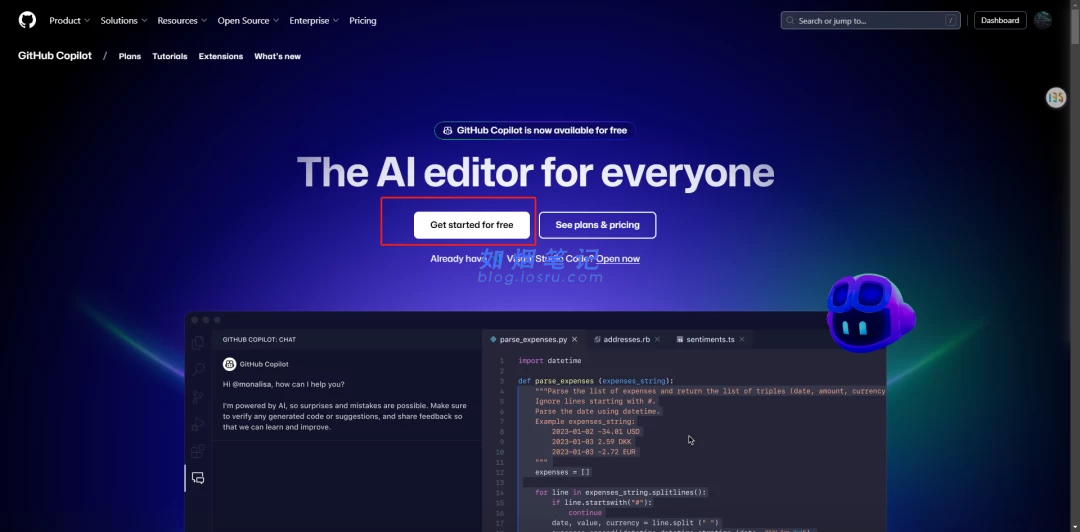
Task: Click the 'continue' keyword line
Action: coord(585,512)
